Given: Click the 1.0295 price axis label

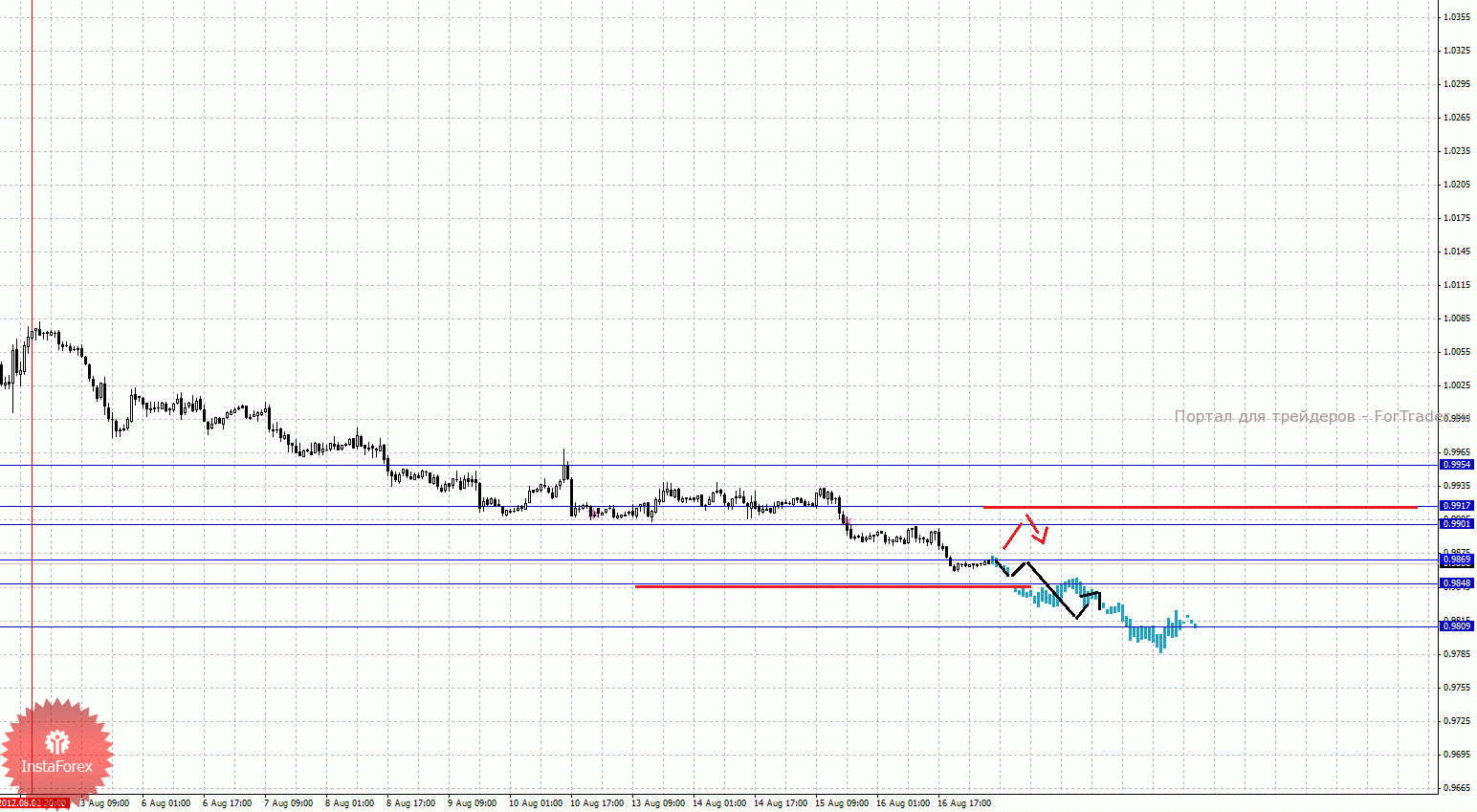Looking at the screenshot, I should tap(1457, 84).
